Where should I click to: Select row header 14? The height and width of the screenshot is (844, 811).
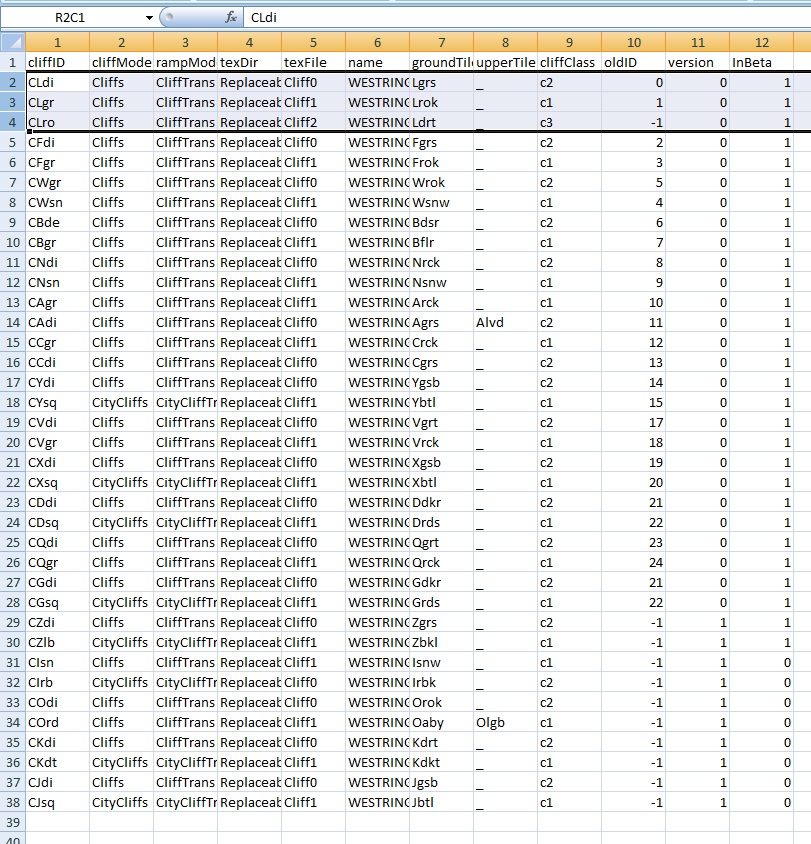(13, 322)
